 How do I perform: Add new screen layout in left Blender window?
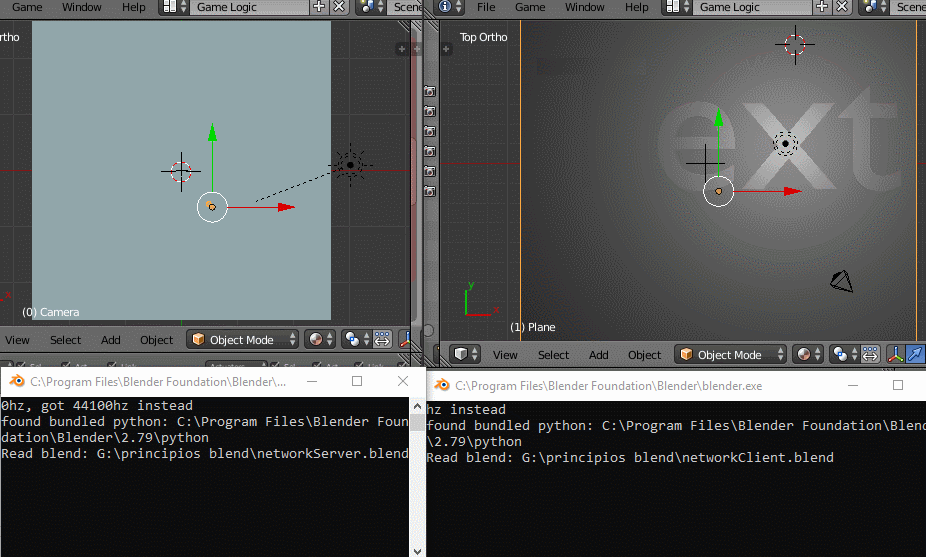point(319,7)
